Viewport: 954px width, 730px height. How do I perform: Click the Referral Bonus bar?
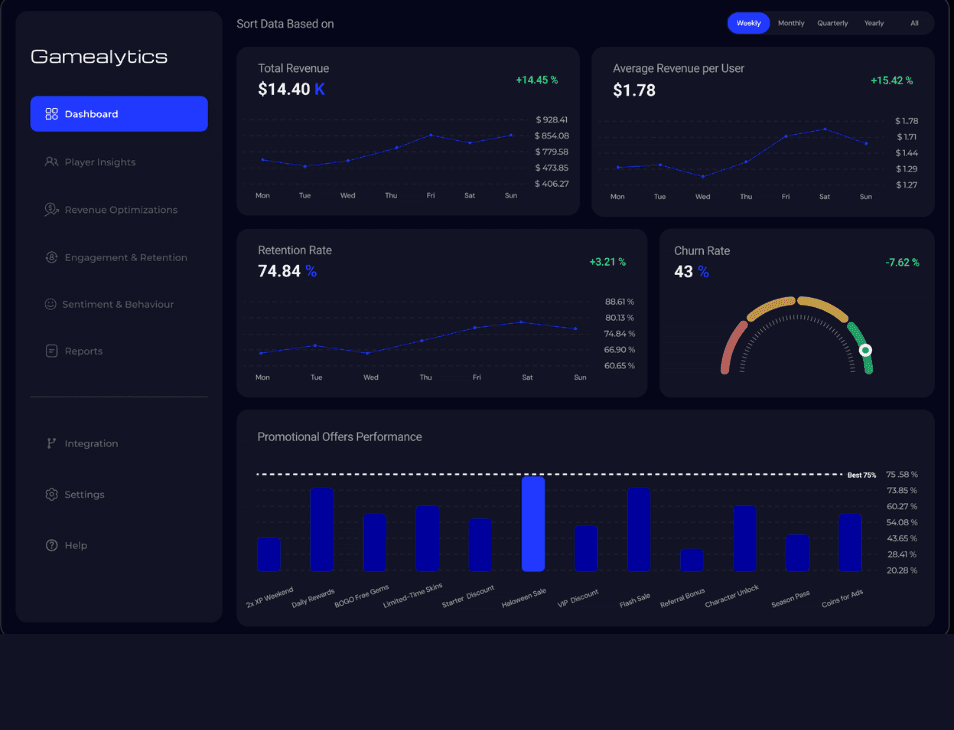tap(692, 560)
